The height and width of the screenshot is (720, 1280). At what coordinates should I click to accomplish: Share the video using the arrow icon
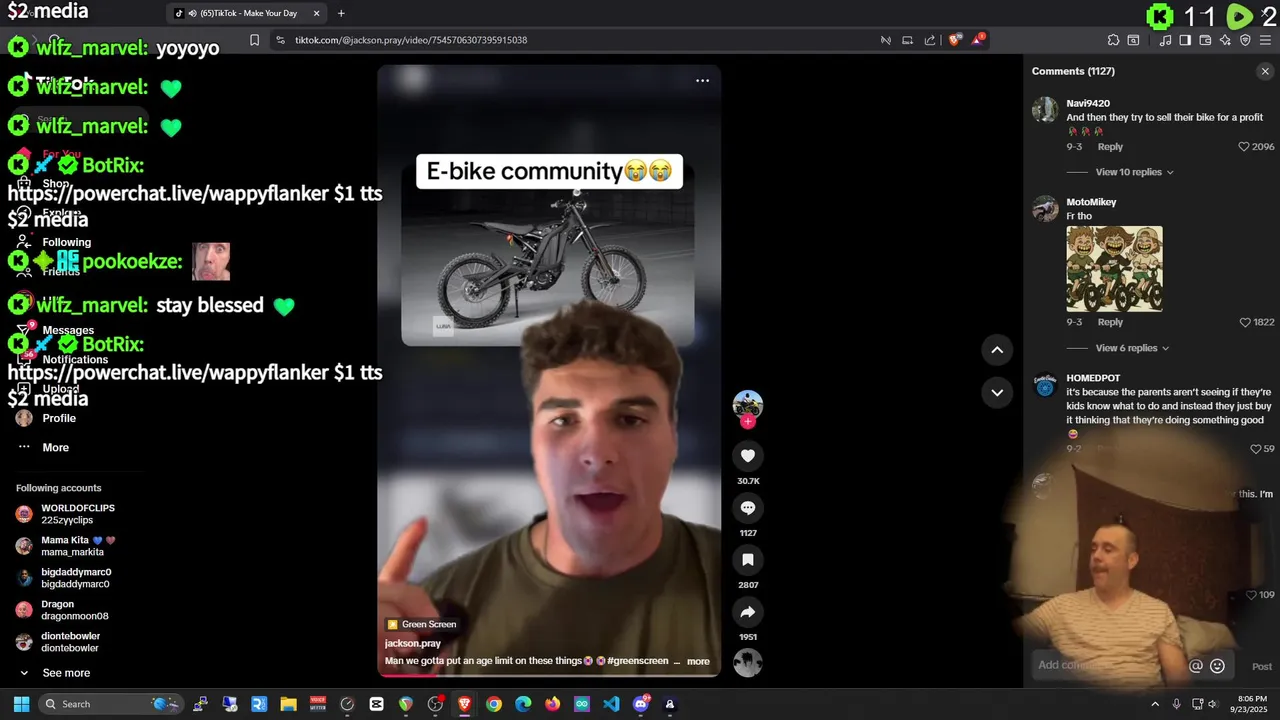tap(747, 612)
